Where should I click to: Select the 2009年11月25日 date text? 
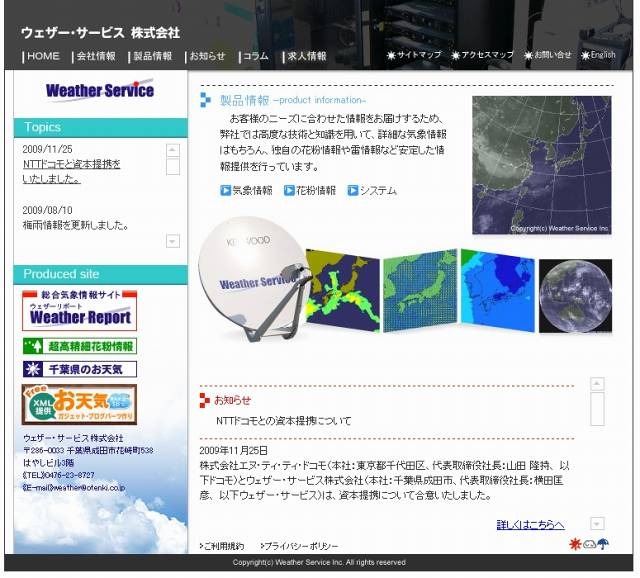233,451
